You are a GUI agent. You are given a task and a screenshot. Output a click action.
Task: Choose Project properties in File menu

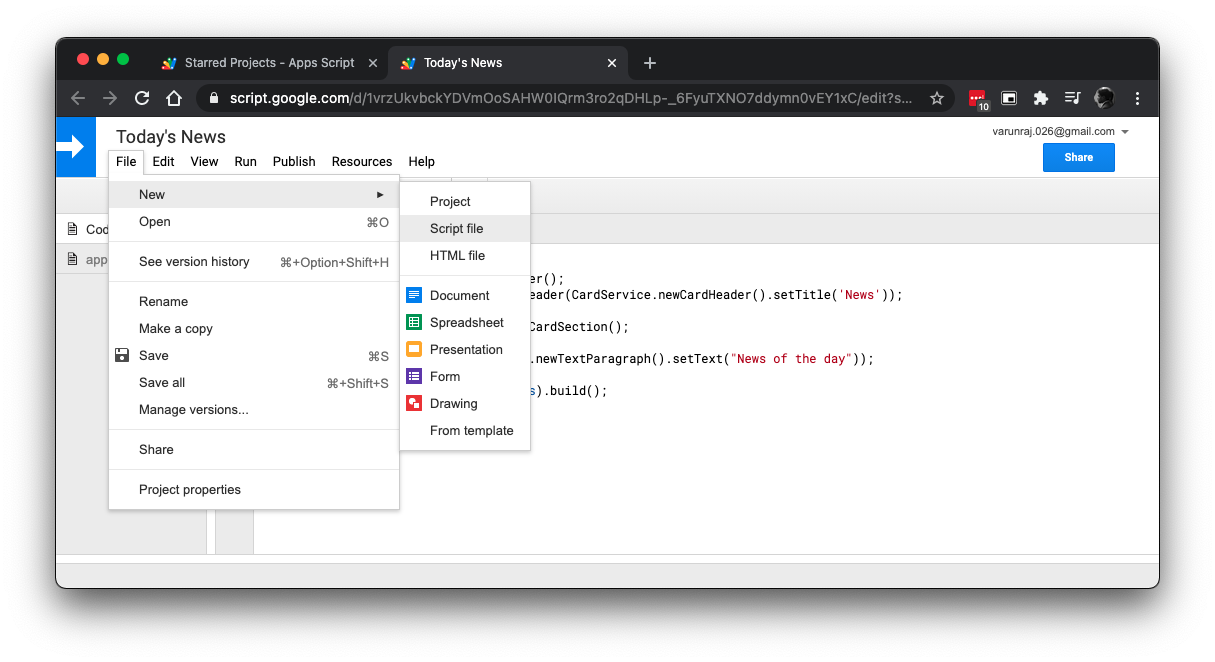190,489
